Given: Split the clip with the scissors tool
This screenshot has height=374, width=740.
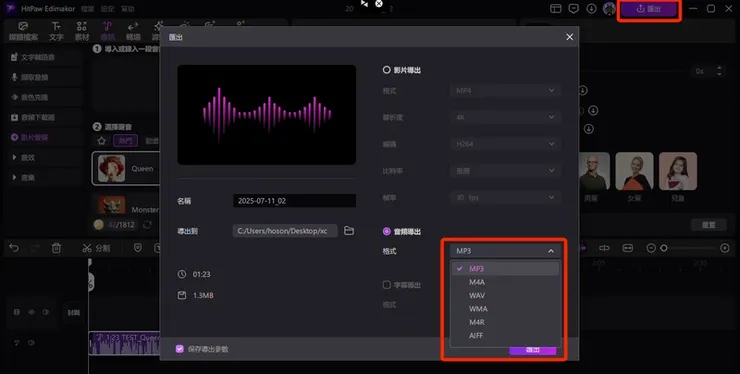Looking at the screenshot, I should tap(96, 248).
